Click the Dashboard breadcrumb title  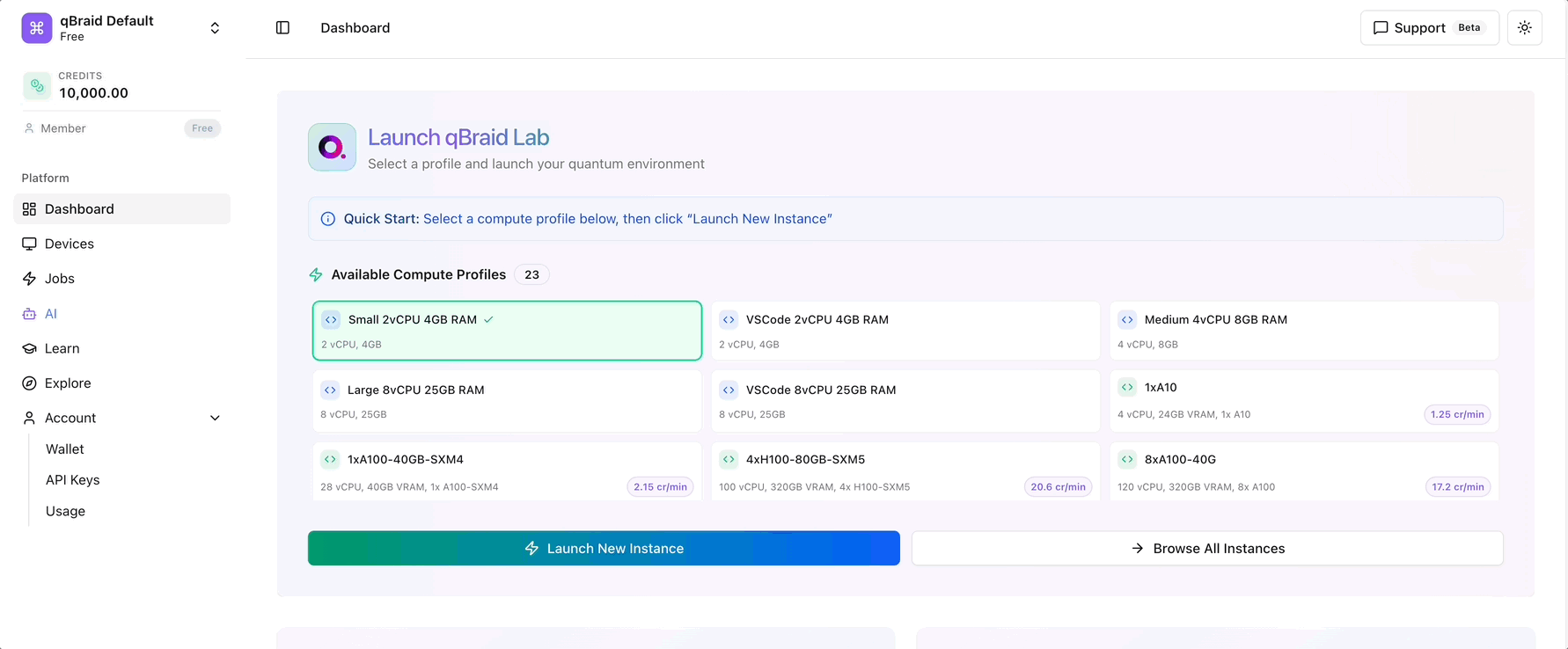click(x=355, y=28)
